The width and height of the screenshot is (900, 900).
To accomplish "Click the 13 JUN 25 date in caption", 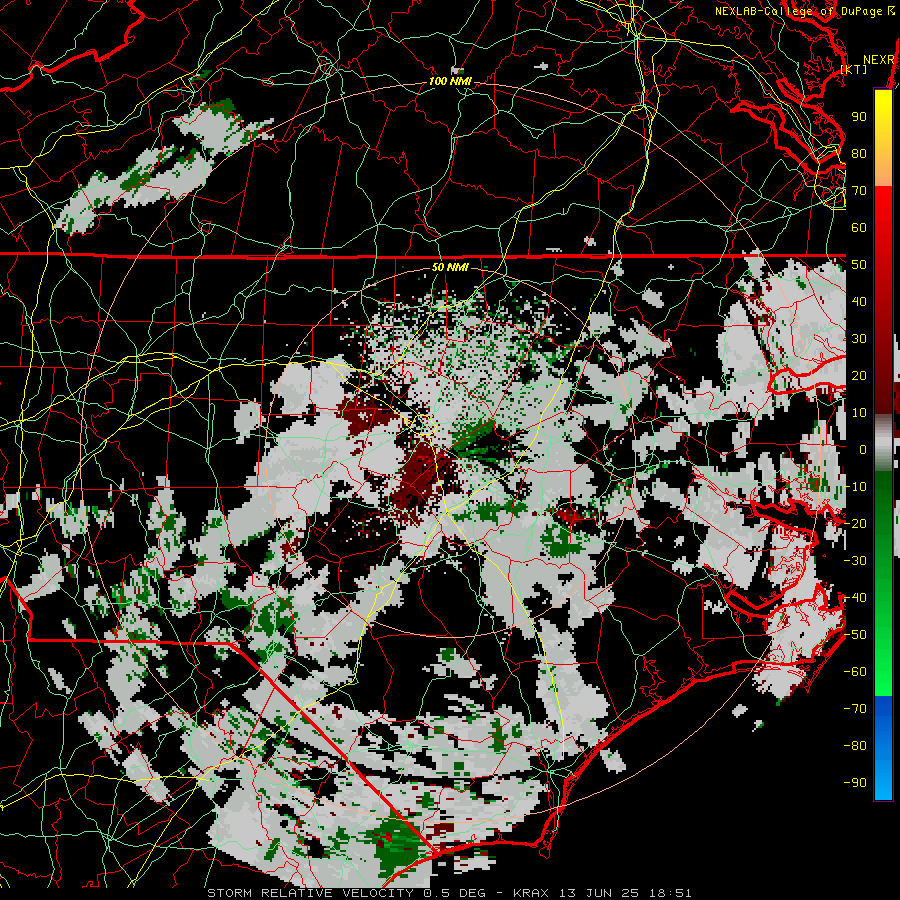I will click(598, 893).
